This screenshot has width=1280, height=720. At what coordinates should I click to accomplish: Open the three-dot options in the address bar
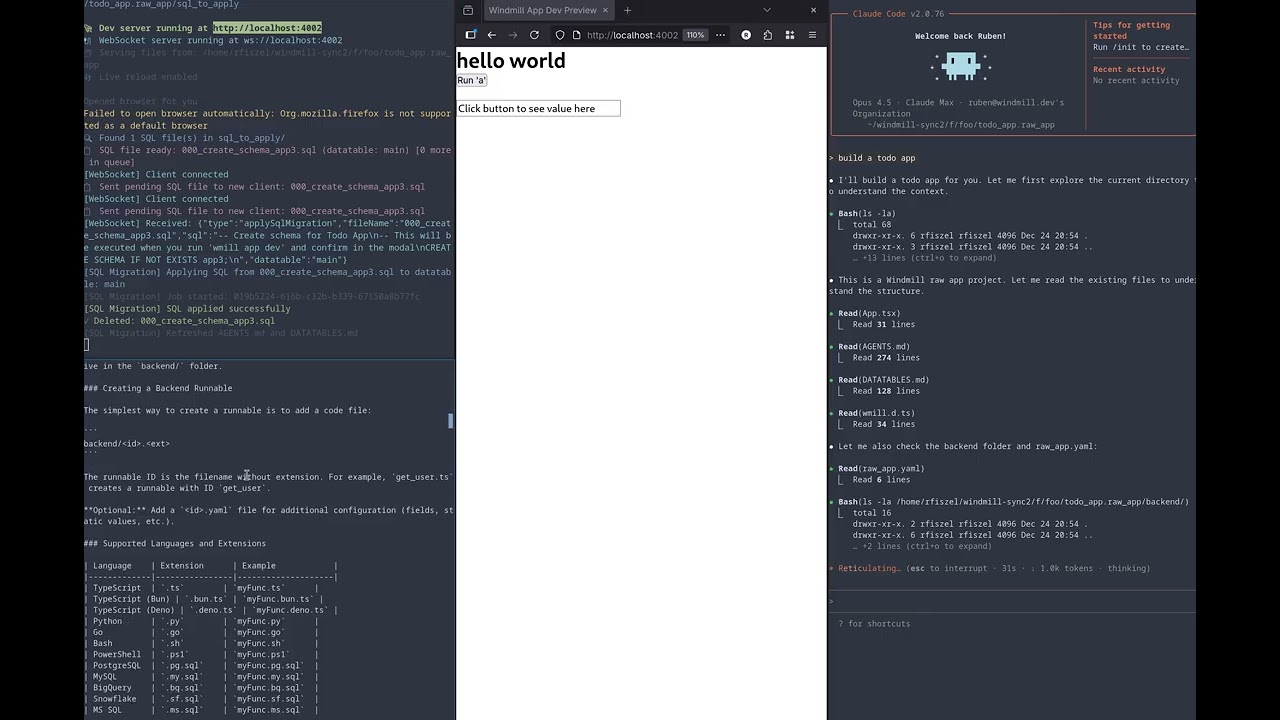coord(720,35)
